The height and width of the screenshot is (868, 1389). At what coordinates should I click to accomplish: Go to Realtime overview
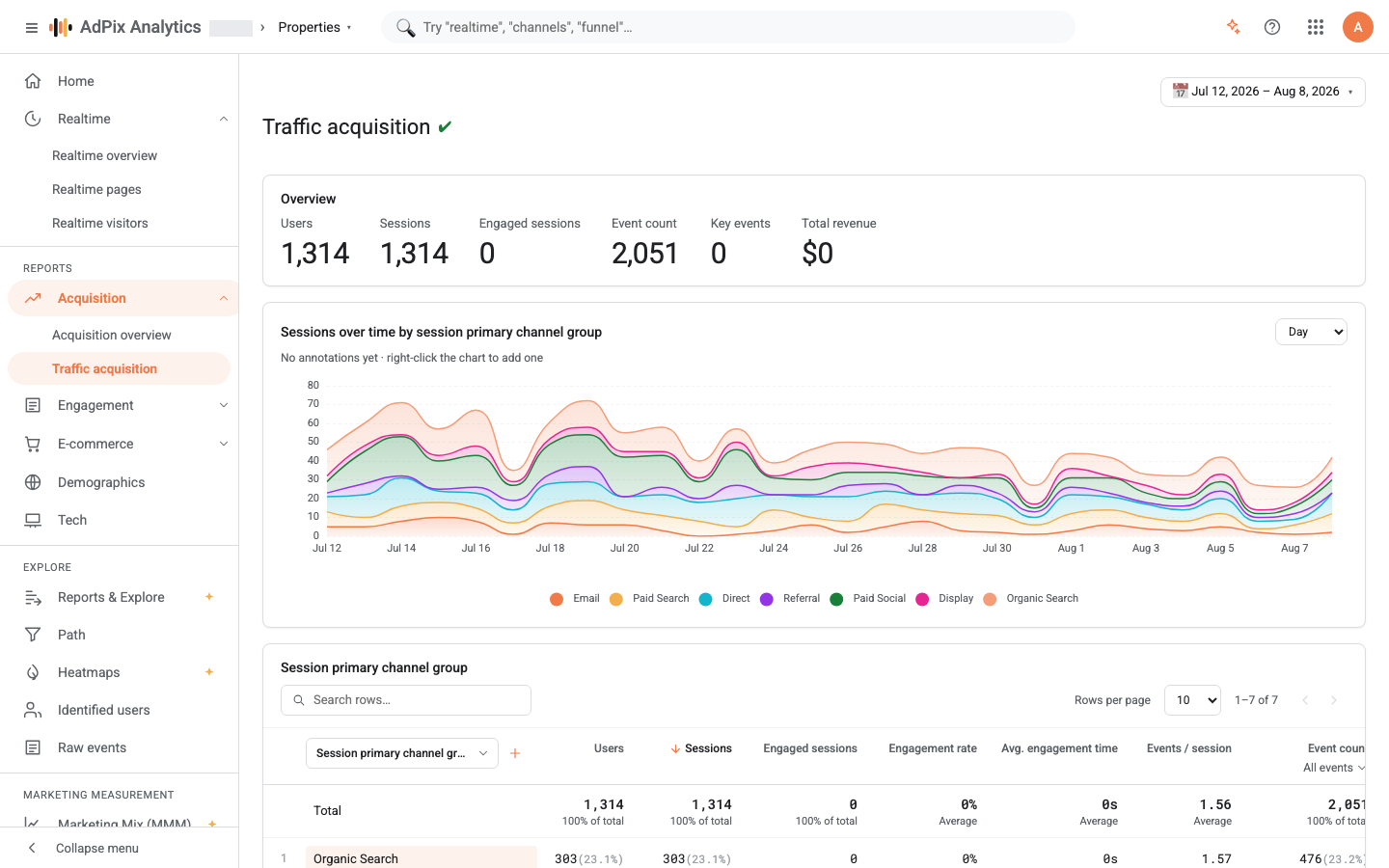pyautogui.click(x=104, y=155)
